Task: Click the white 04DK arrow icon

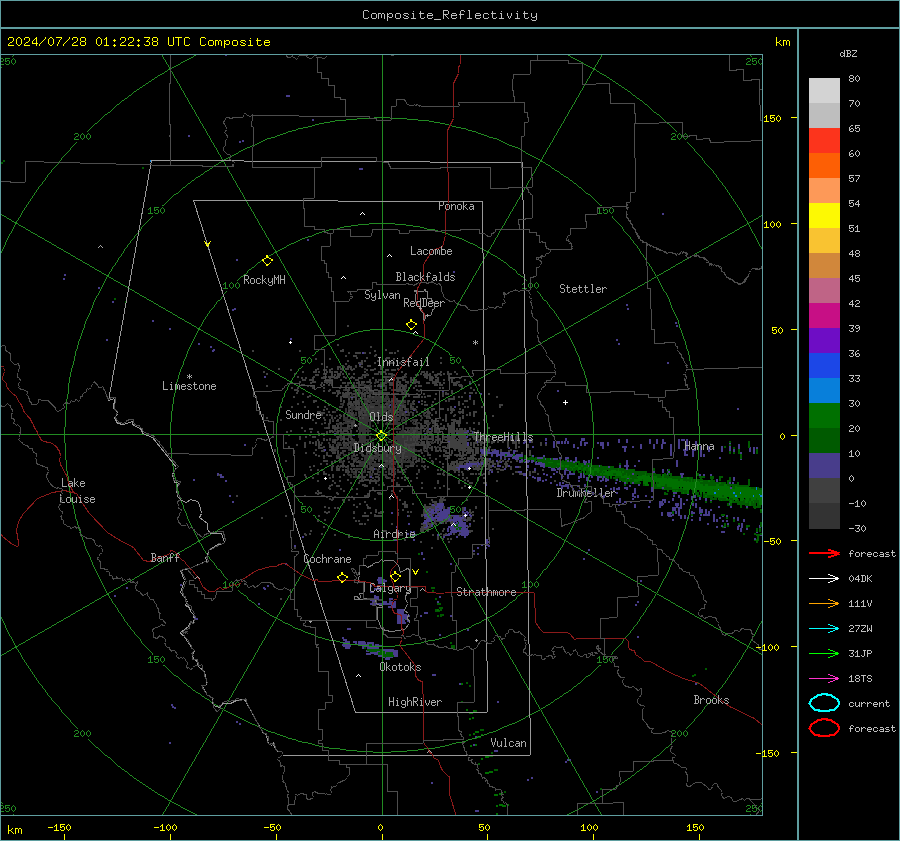Action: click(x=824, y=579)
